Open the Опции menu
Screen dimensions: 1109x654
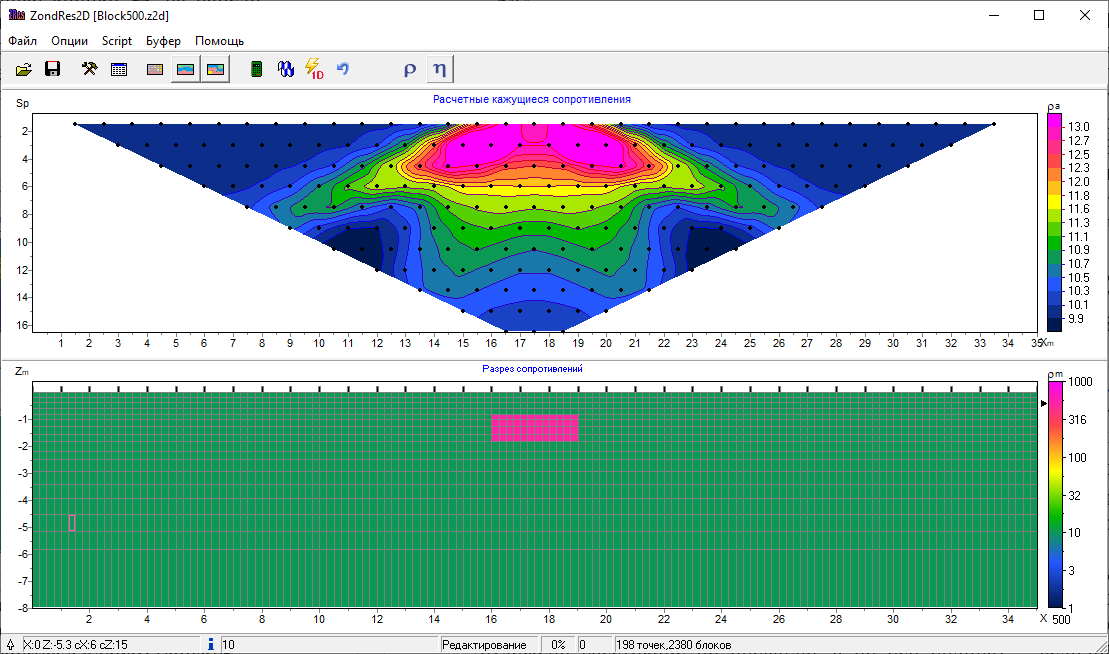[69, 41]
